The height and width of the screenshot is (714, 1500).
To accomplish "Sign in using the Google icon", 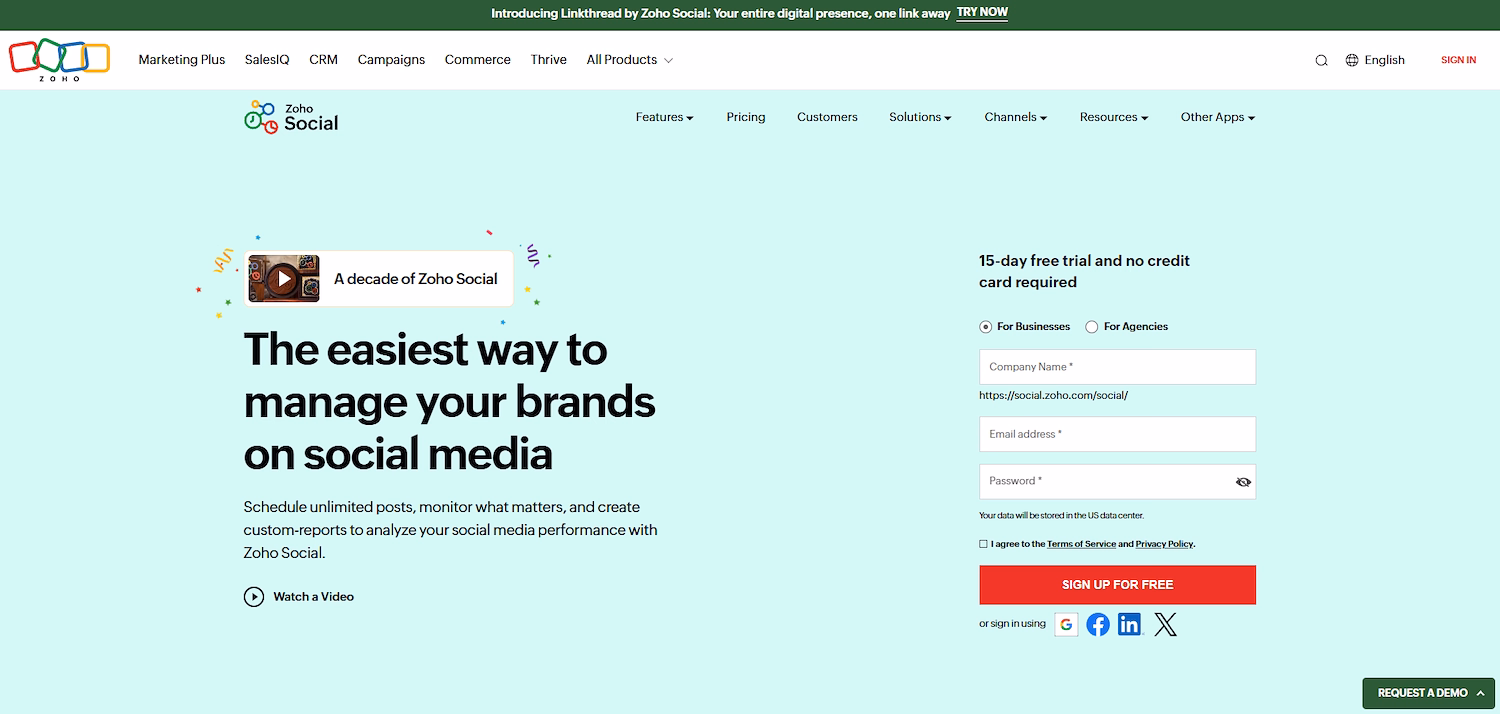I will point(1066,624).
